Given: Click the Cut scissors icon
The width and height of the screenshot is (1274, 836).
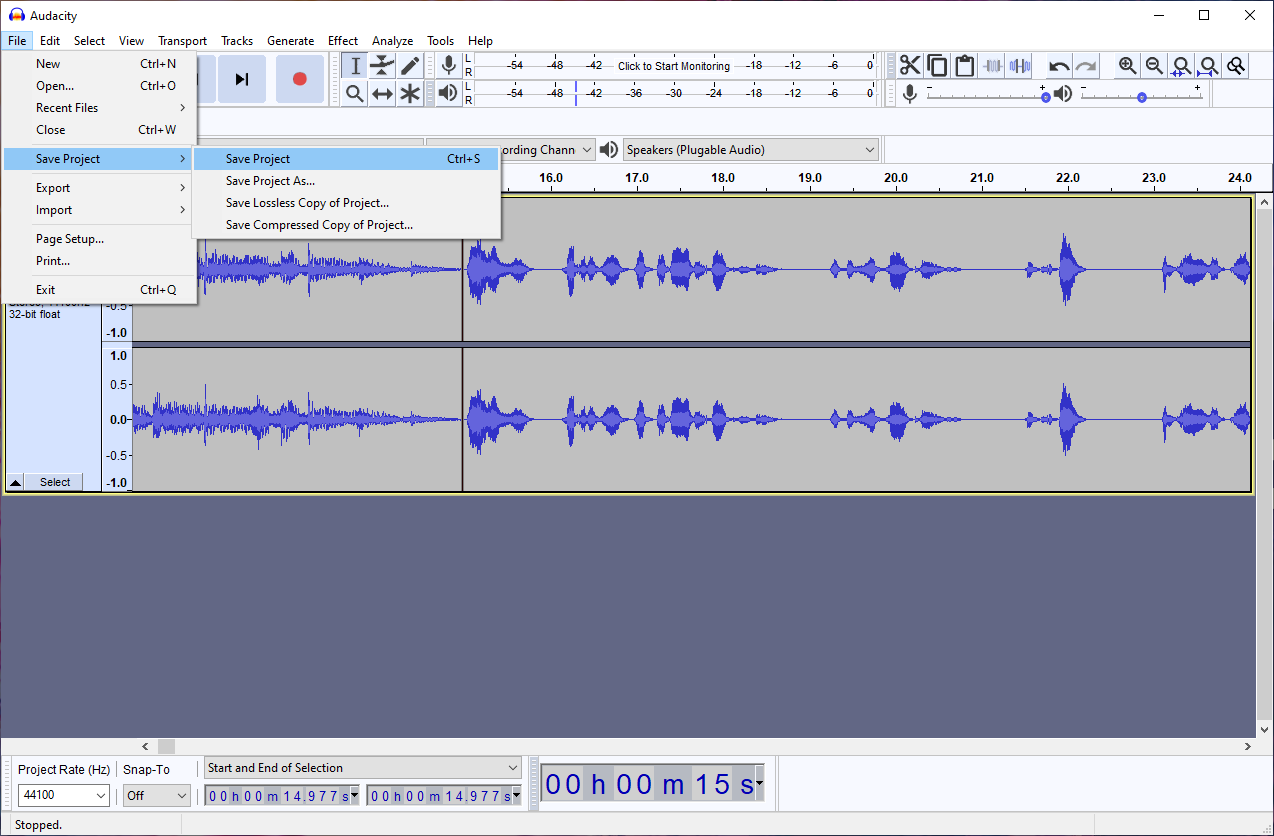Looking at the screenshot, I should tap(909, 66).
